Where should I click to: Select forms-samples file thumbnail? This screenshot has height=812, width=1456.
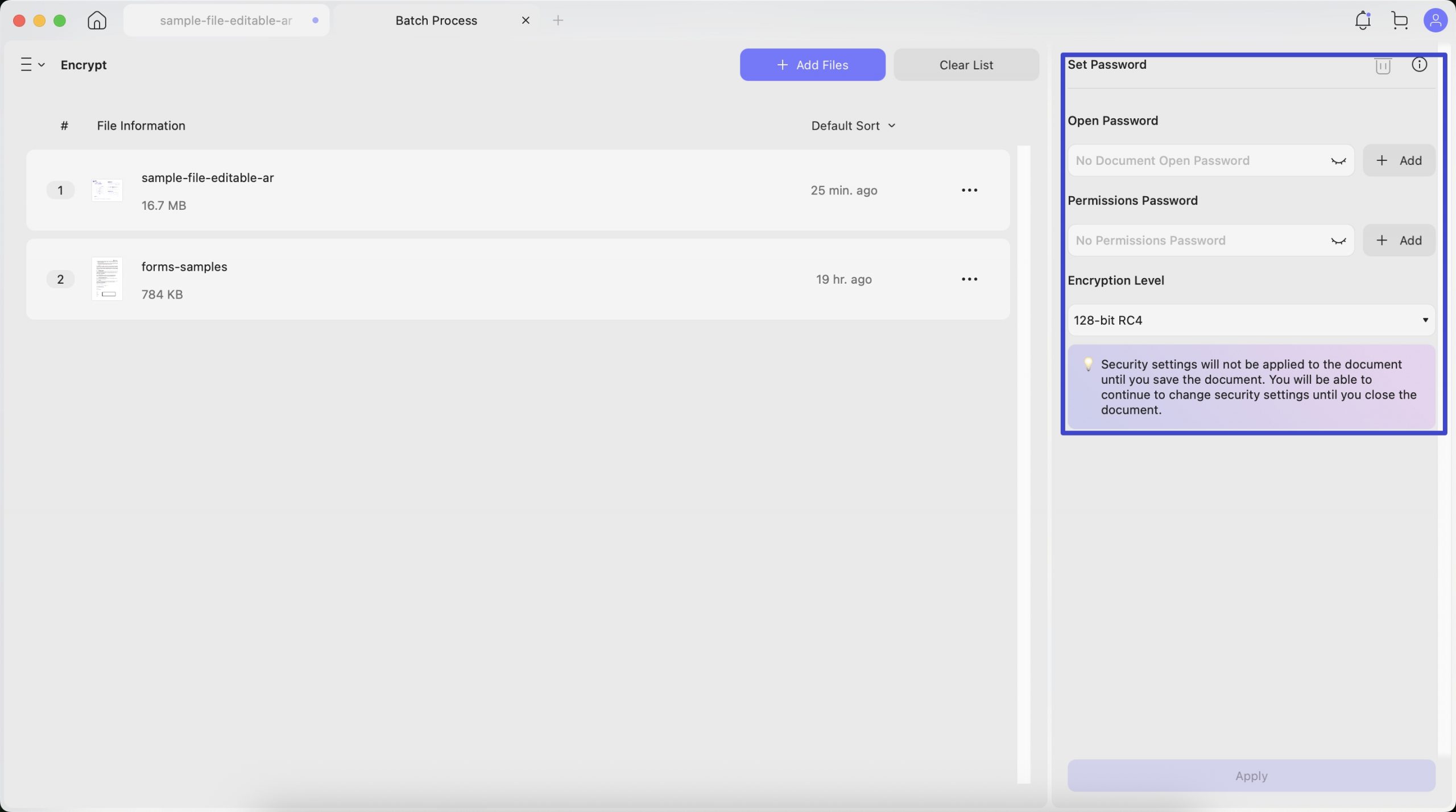[107, 279]
